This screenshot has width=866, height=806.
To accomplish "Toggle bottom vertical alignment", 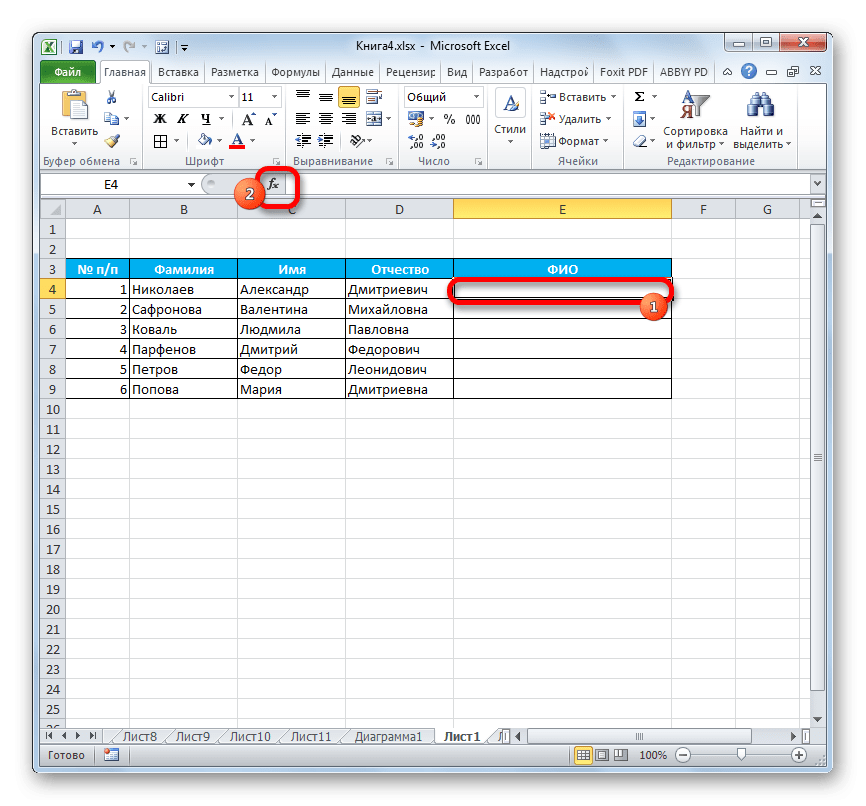I will click(348, 97).
